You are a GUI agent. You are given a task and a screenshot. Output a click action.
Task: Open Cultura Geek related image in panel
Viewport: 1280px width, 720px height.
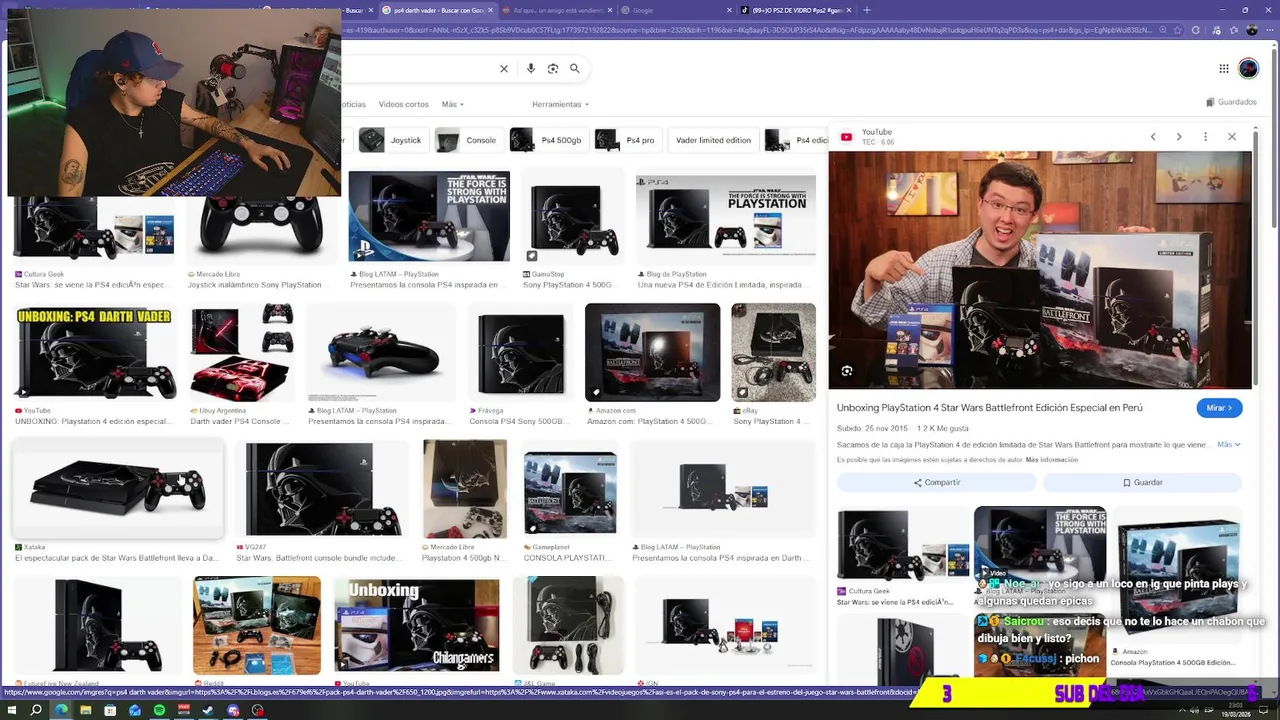coord(903,546)
